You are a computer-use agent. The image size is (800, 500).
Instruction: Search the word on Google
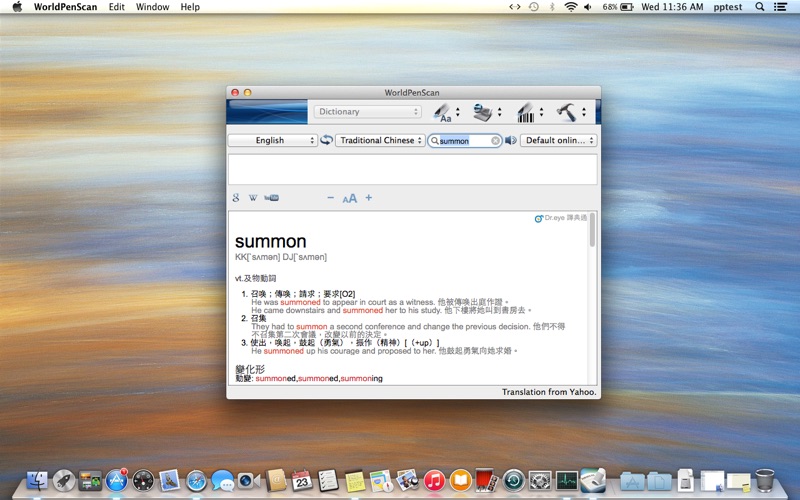coord(236,197)
